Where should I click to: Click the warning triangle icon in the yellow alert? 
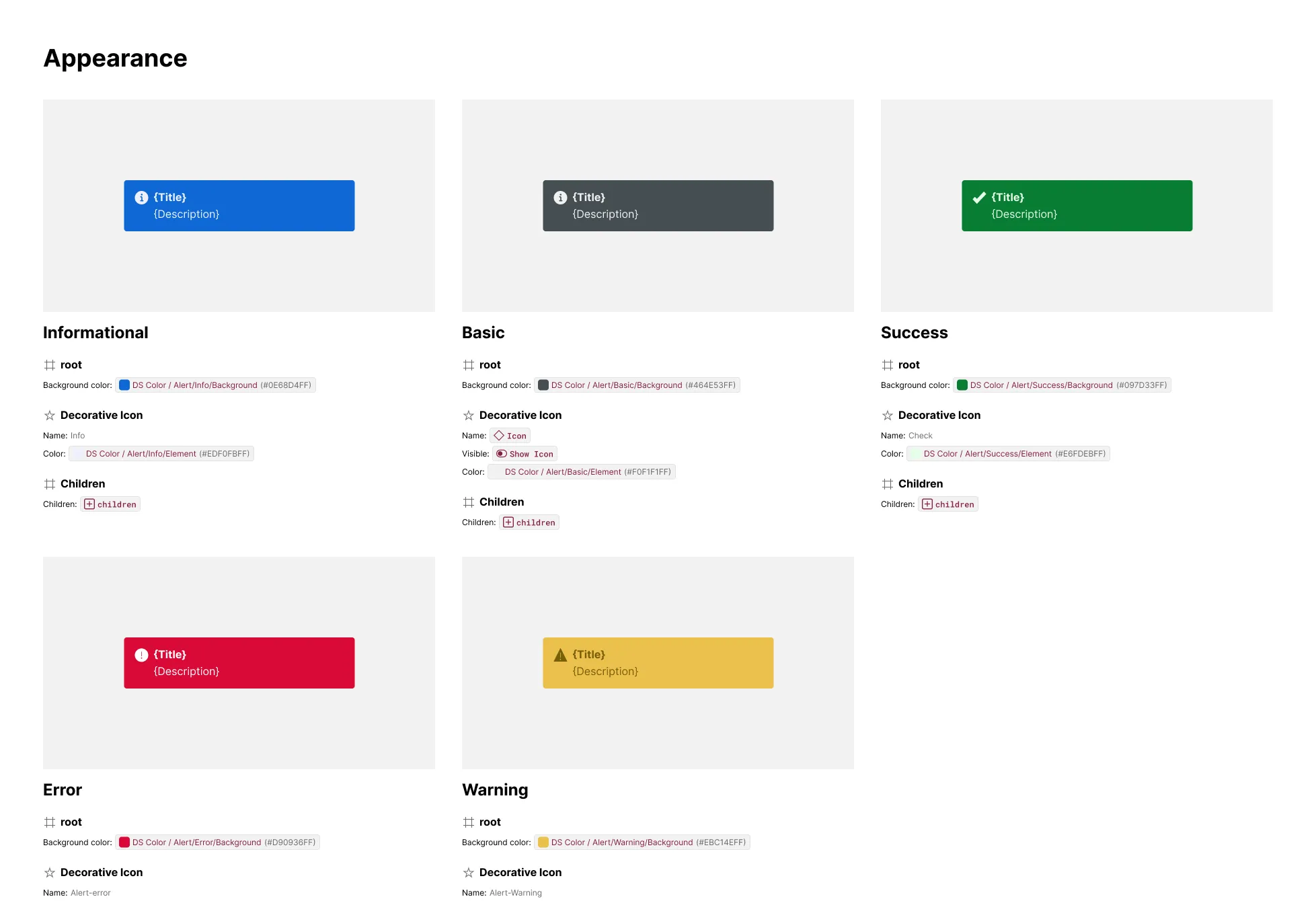560,655
